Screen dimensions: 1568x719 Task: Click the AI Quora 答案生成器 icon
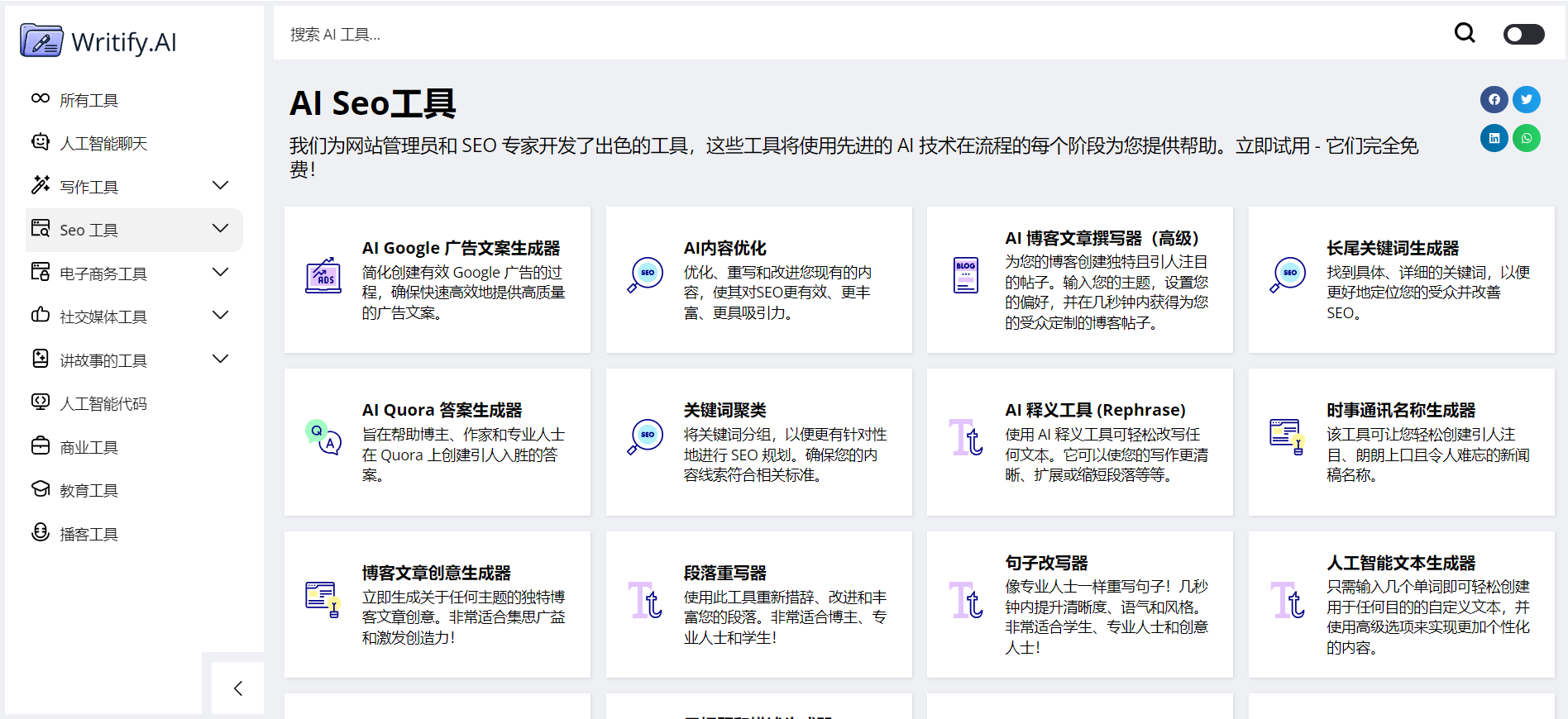323,436
